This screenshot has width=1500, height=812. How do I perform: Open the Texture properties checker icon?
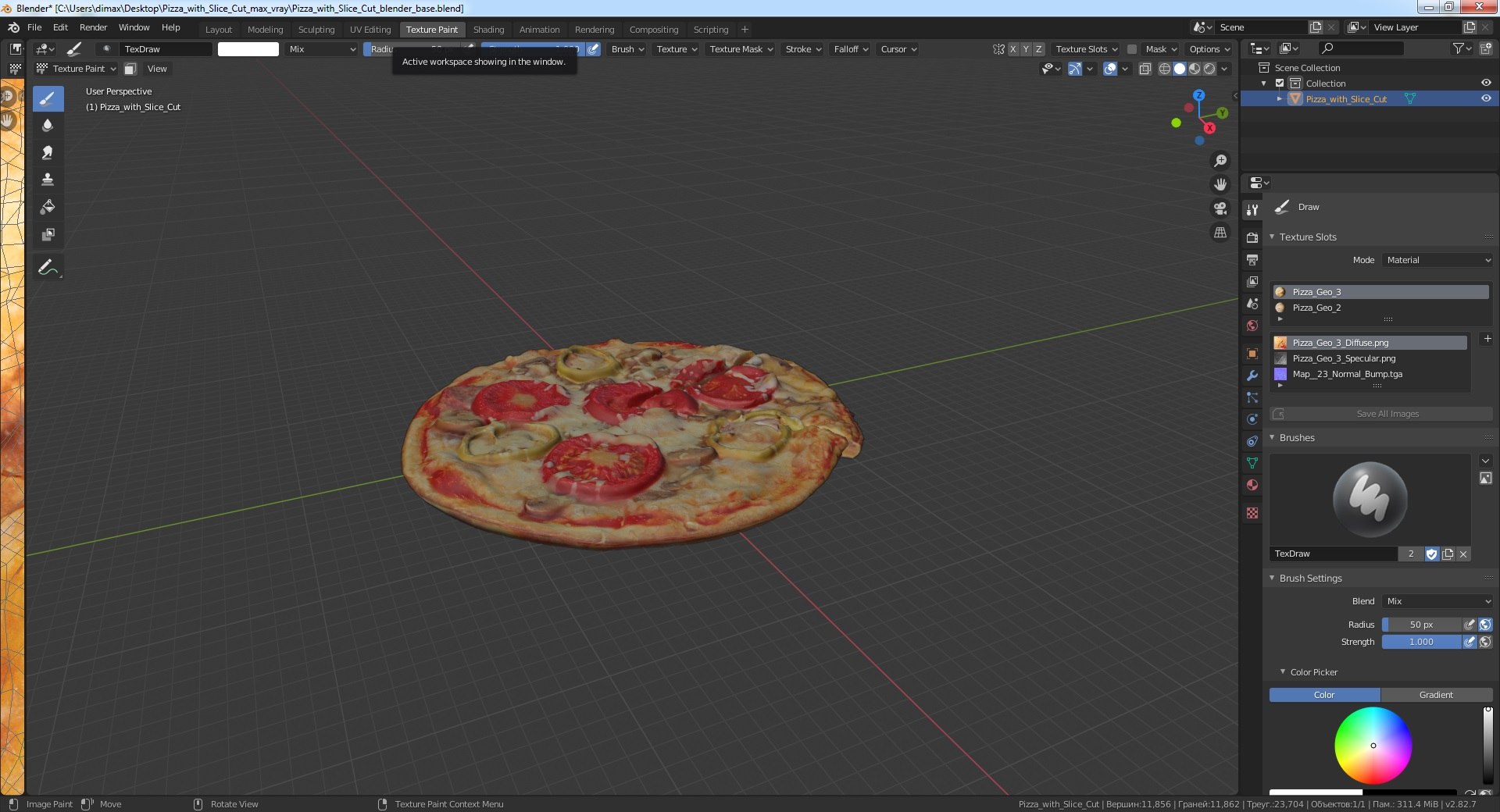1252,513
